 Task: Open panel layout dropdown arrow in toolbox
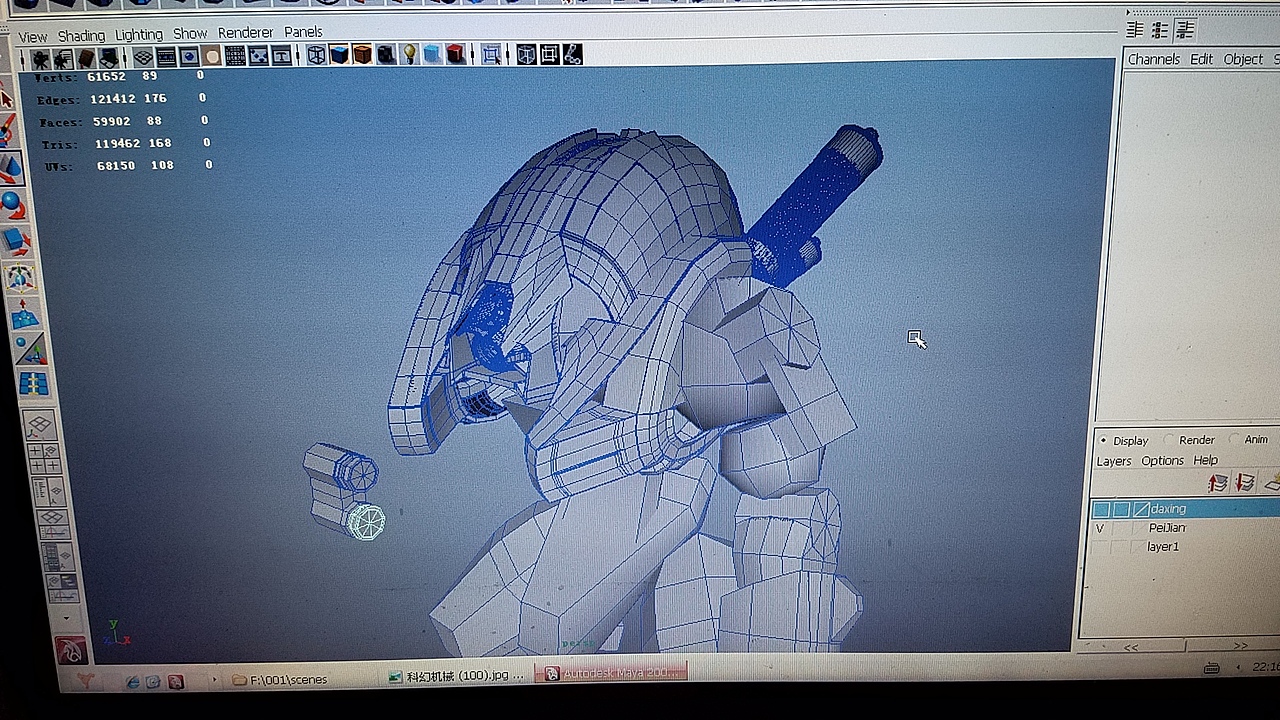pyautogui.click(x=66, y=618)
